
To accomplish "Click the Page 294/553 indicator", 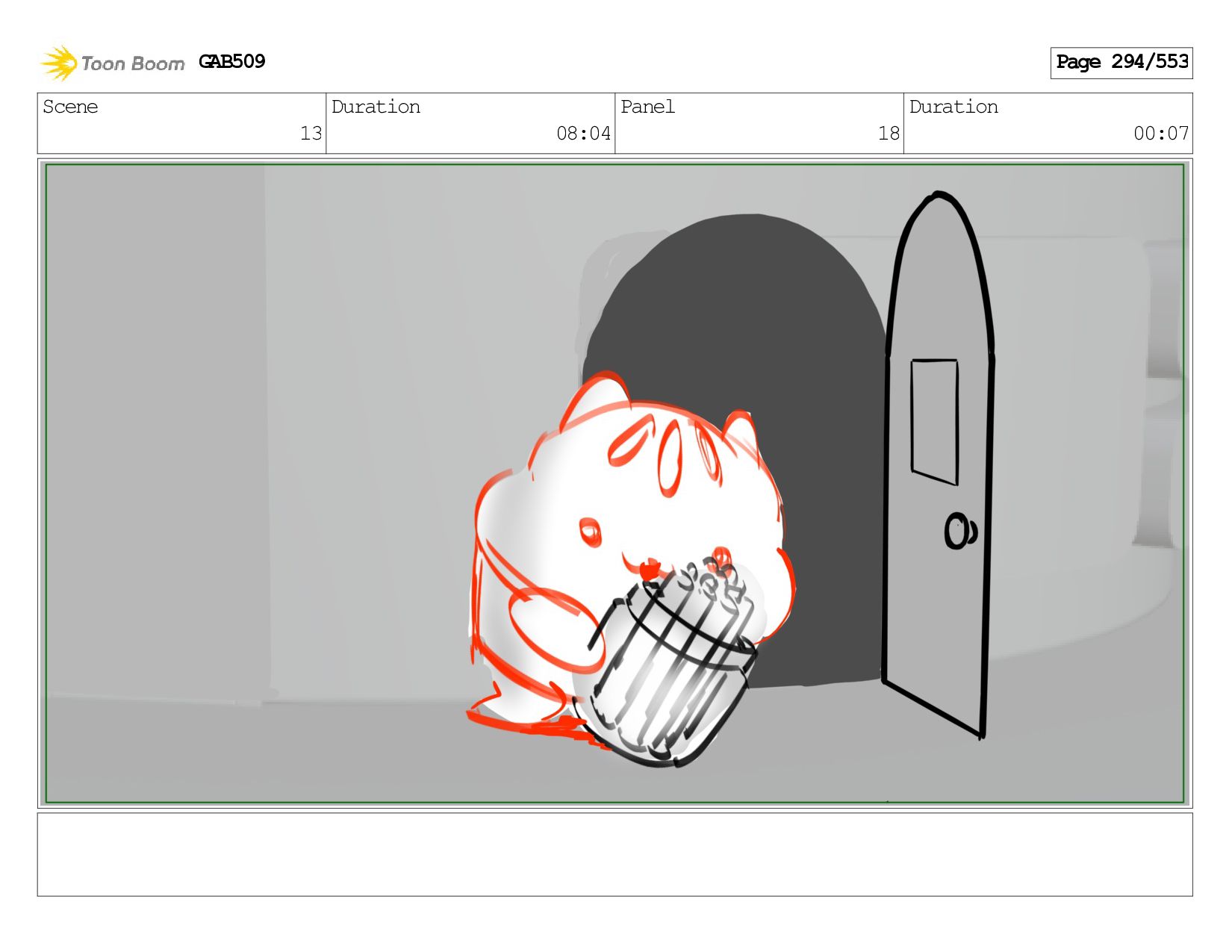I will coord(1121,63).
